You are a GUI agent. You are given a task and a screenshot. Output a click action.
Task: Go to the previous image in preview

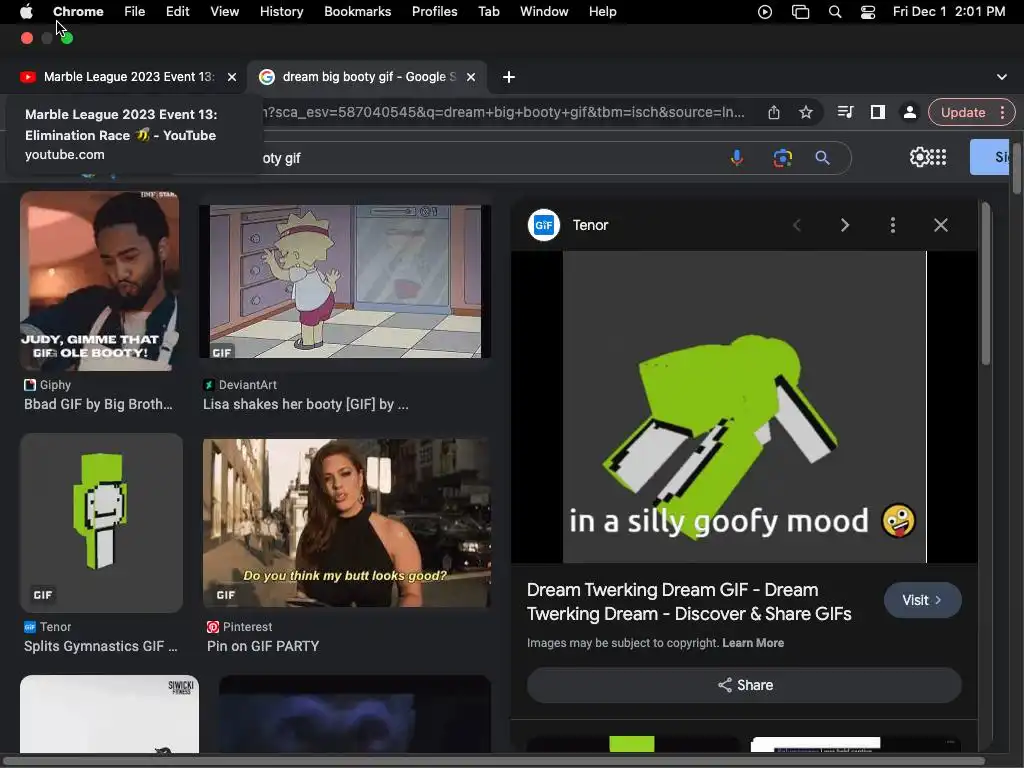click(x=797, y=225)
